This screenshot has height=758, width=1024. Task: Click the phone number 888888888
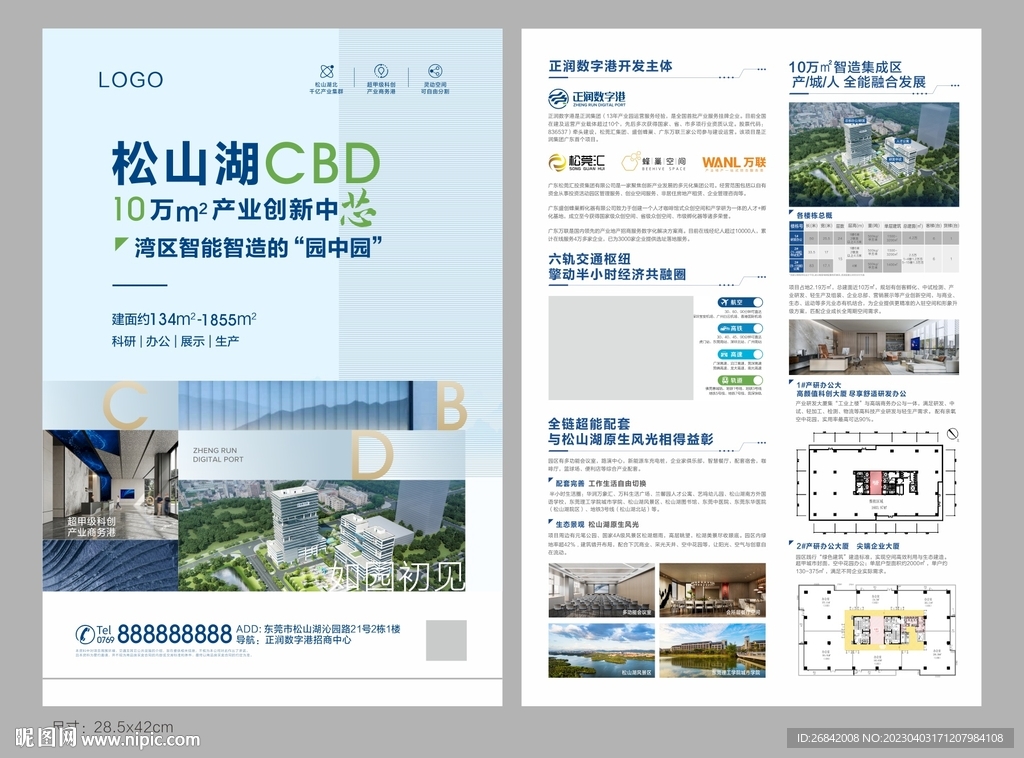174,634
